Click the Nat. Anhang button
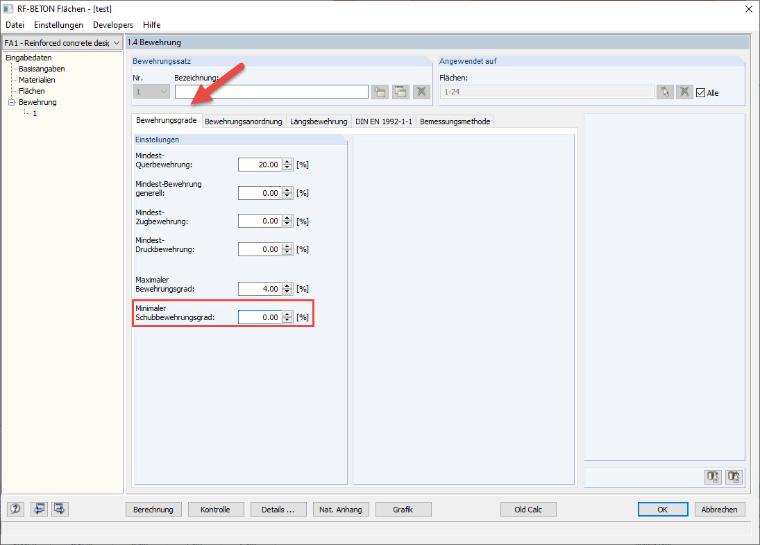The height and width of the screenshot is (545, 760). coord(341,510)
